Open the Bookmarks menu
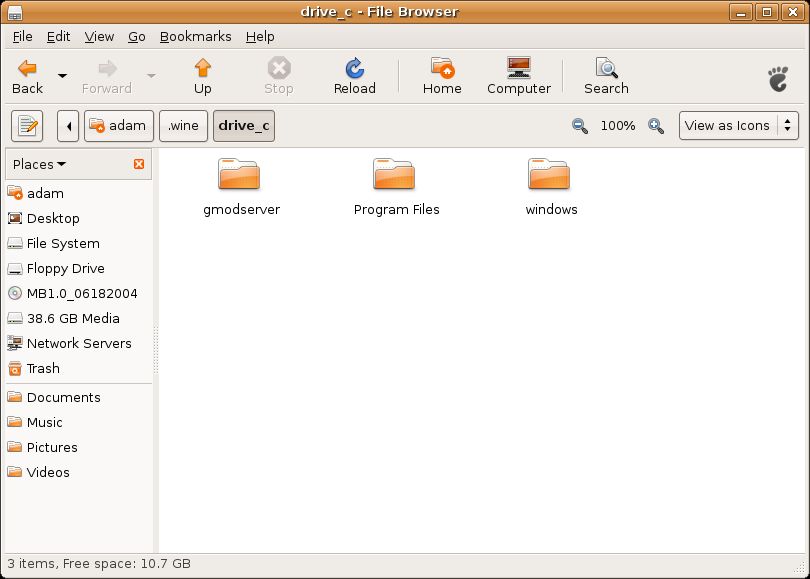Screen dimensions: 810x579 pos(195,36)
